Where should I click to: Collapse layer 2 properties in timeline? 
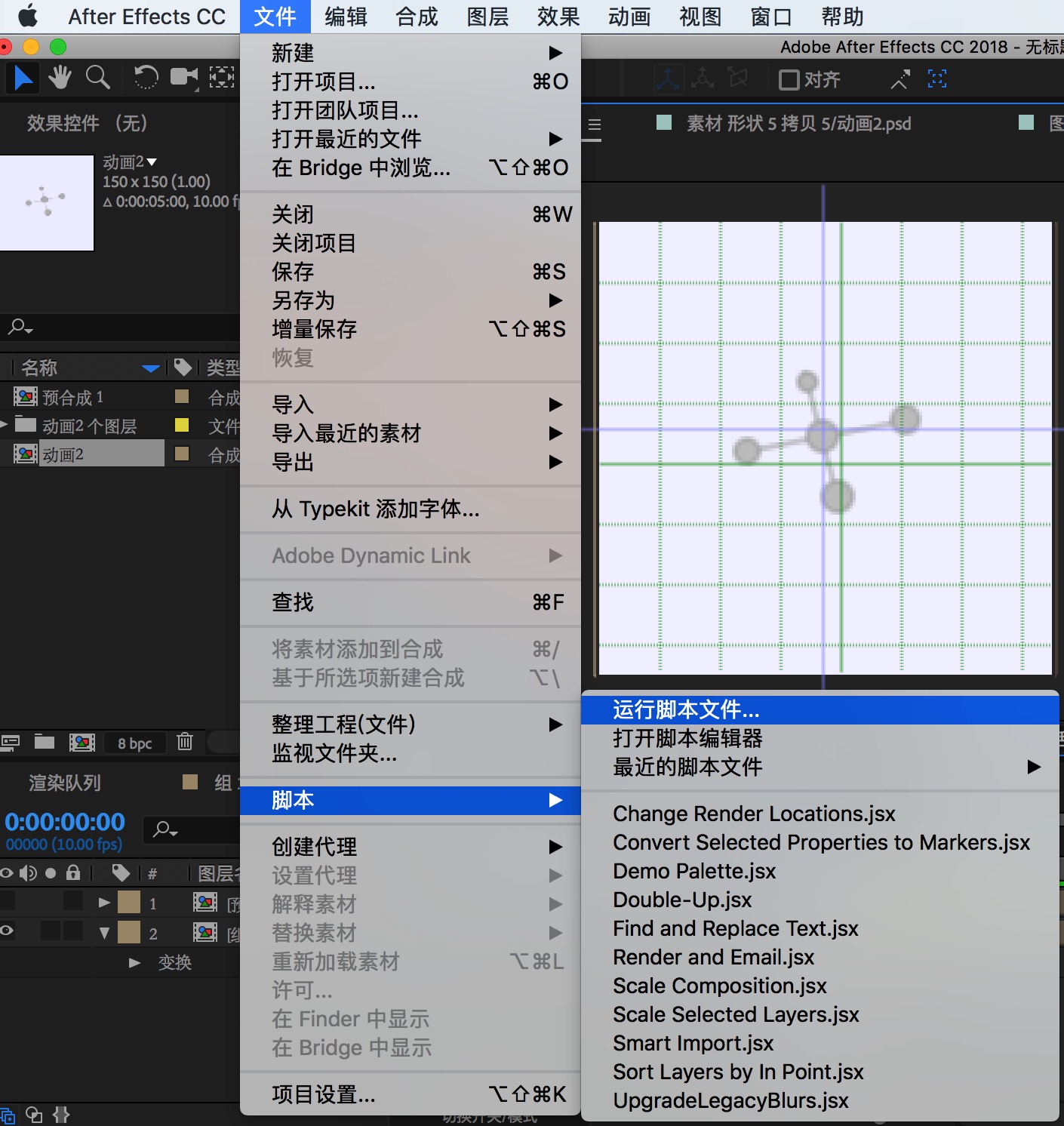coord(104,934)
